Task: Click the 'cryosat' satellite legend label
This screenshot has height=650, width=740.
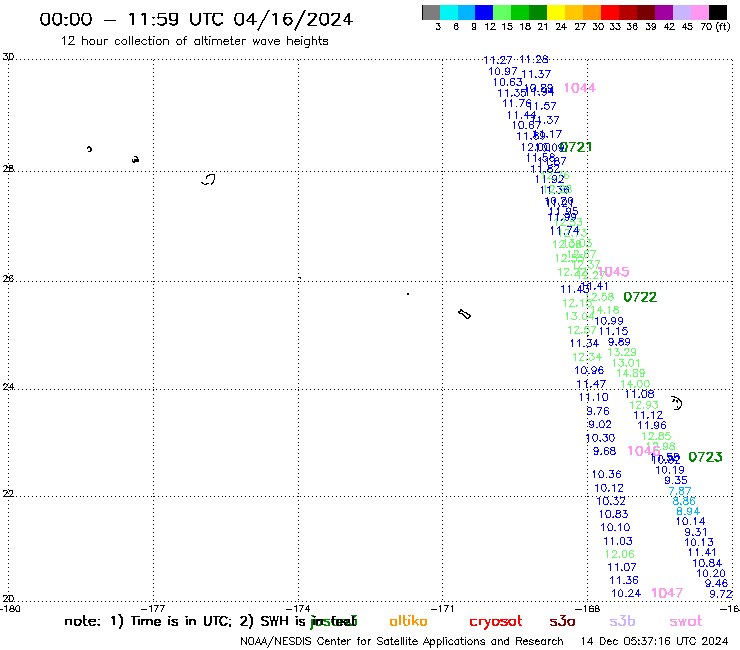Action: (x=496, y=622)
